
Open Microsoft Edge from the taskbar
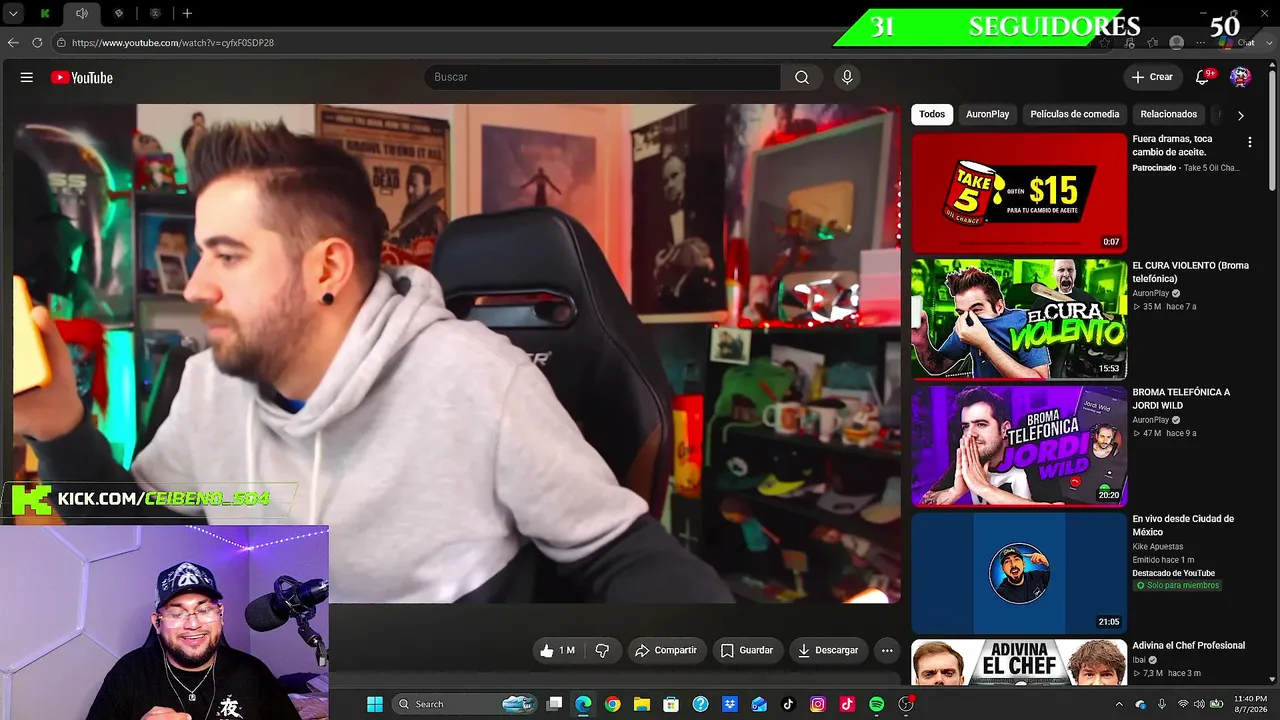[583, 704]
